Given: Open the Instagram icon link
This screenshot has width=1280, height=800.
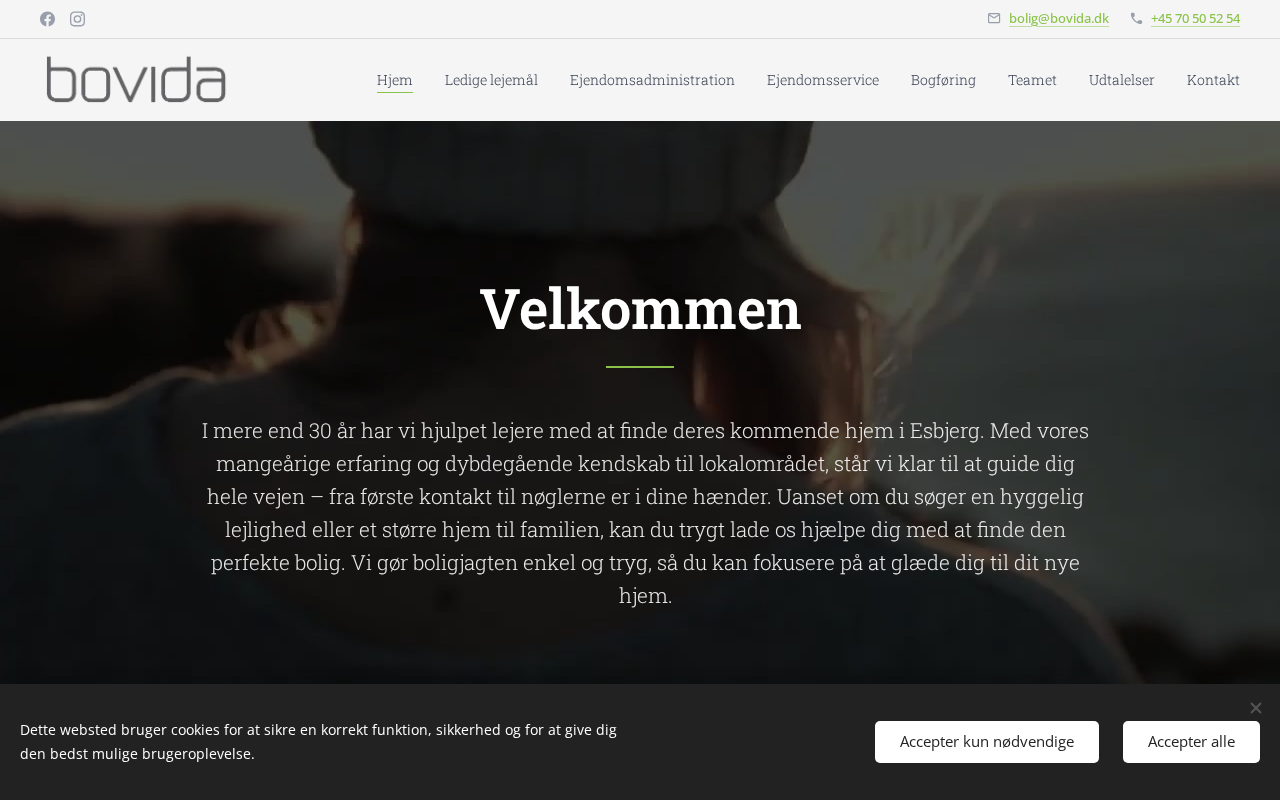Looking at the screenshot, I should tap(77, 19).
